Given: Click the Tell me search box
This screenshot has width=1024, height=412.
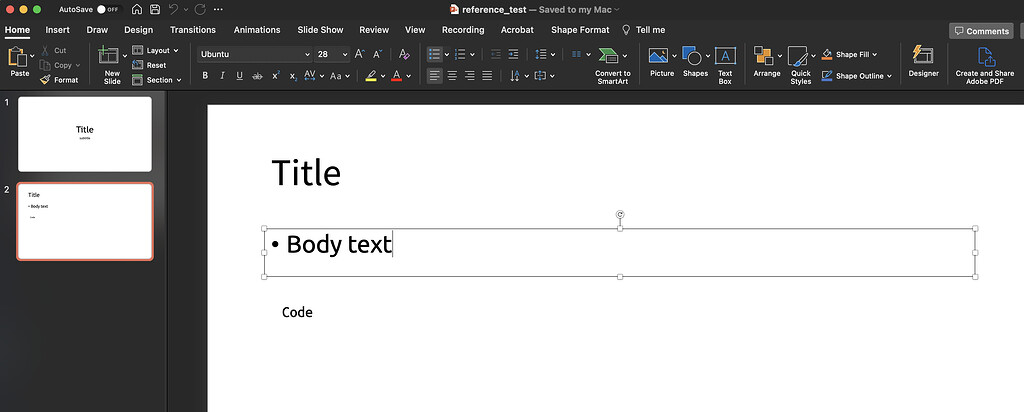Looking at the screenshot, I should pos(643,30).
